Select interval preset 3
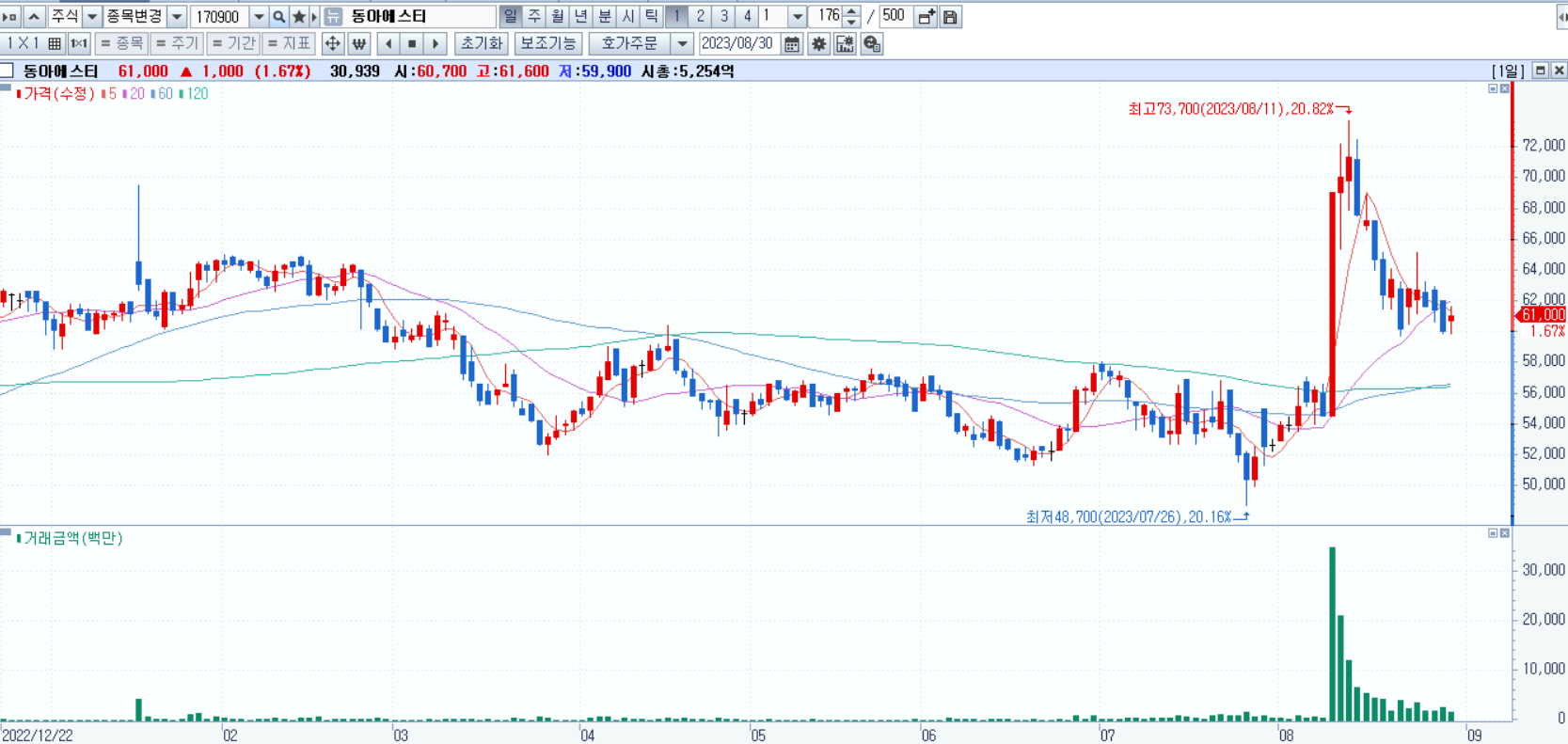1568x744 pixels. point(723,17)
